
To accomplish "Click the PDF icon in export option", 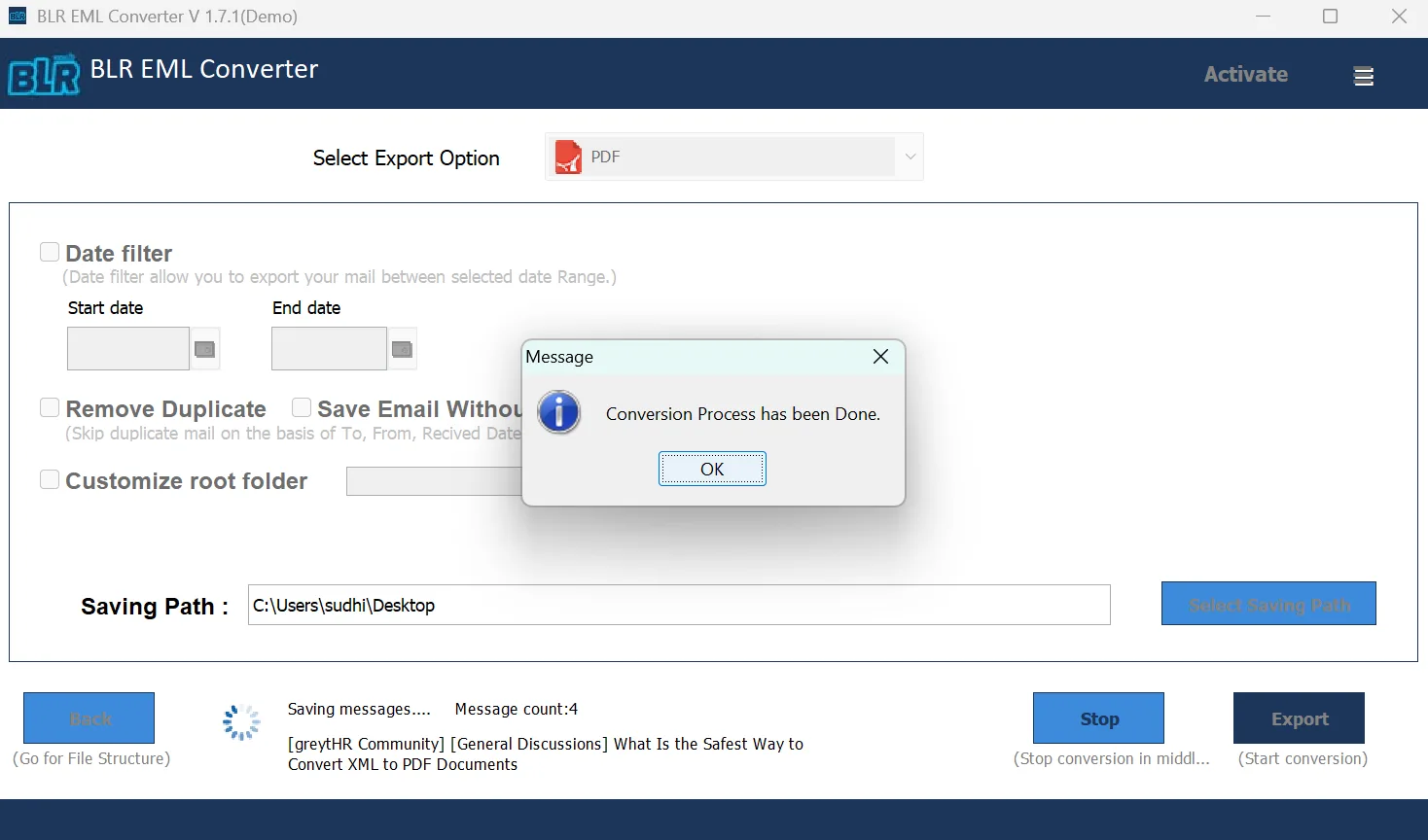I will [x=567, y=157].
